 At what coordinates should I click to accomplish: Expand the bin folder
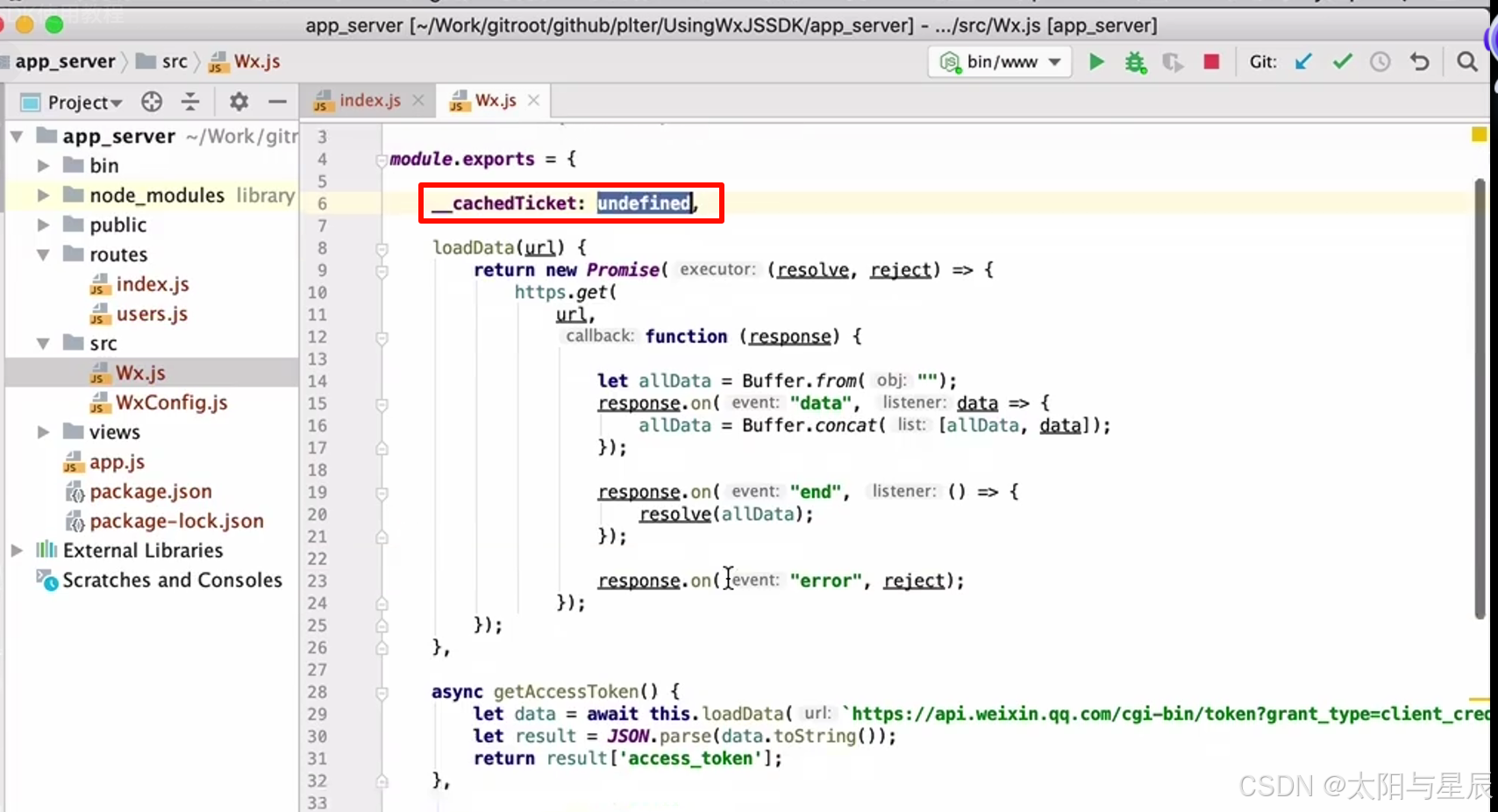click(43, 166)
